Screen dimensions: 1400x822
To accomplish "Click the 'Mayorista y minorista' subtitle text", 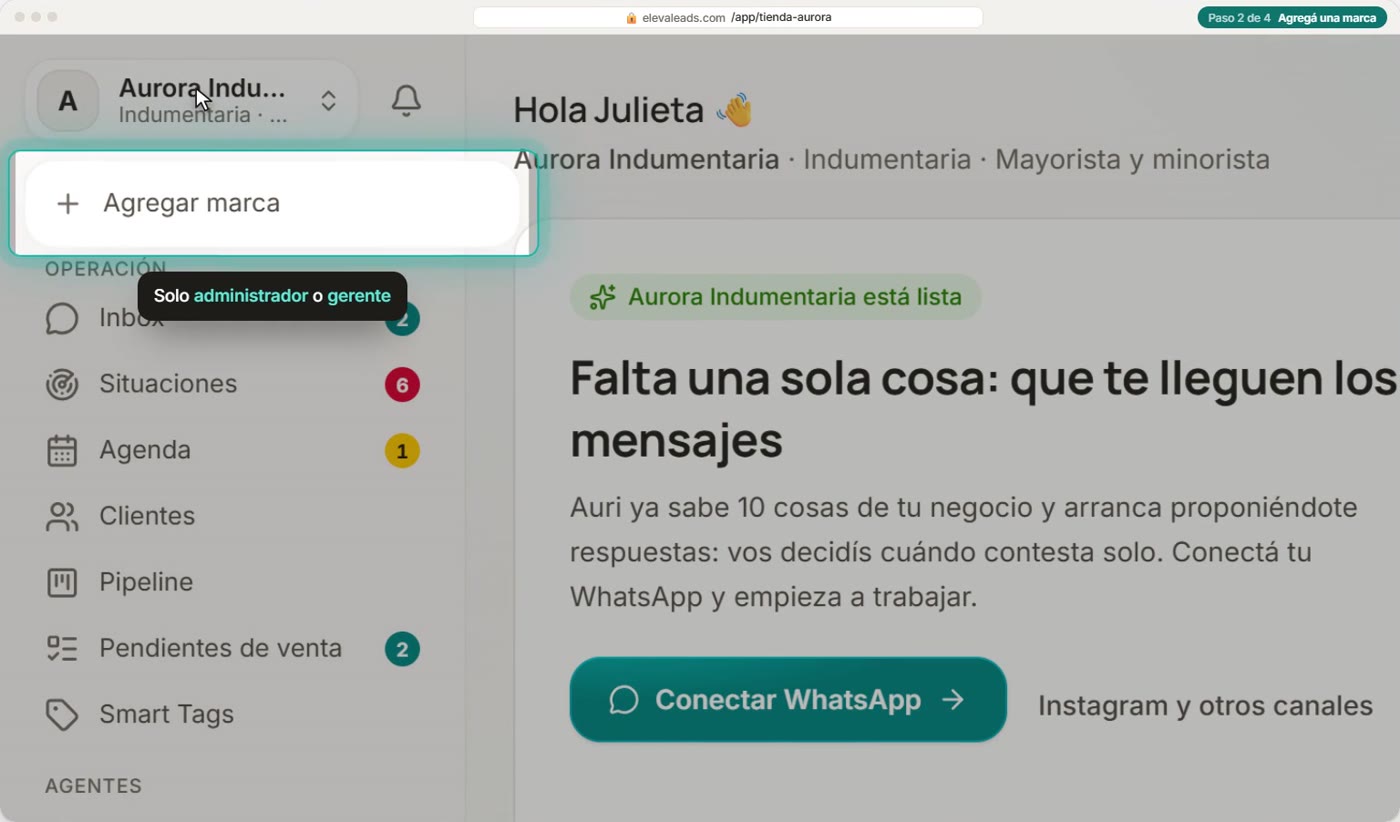I will [x=1132, y=159].
